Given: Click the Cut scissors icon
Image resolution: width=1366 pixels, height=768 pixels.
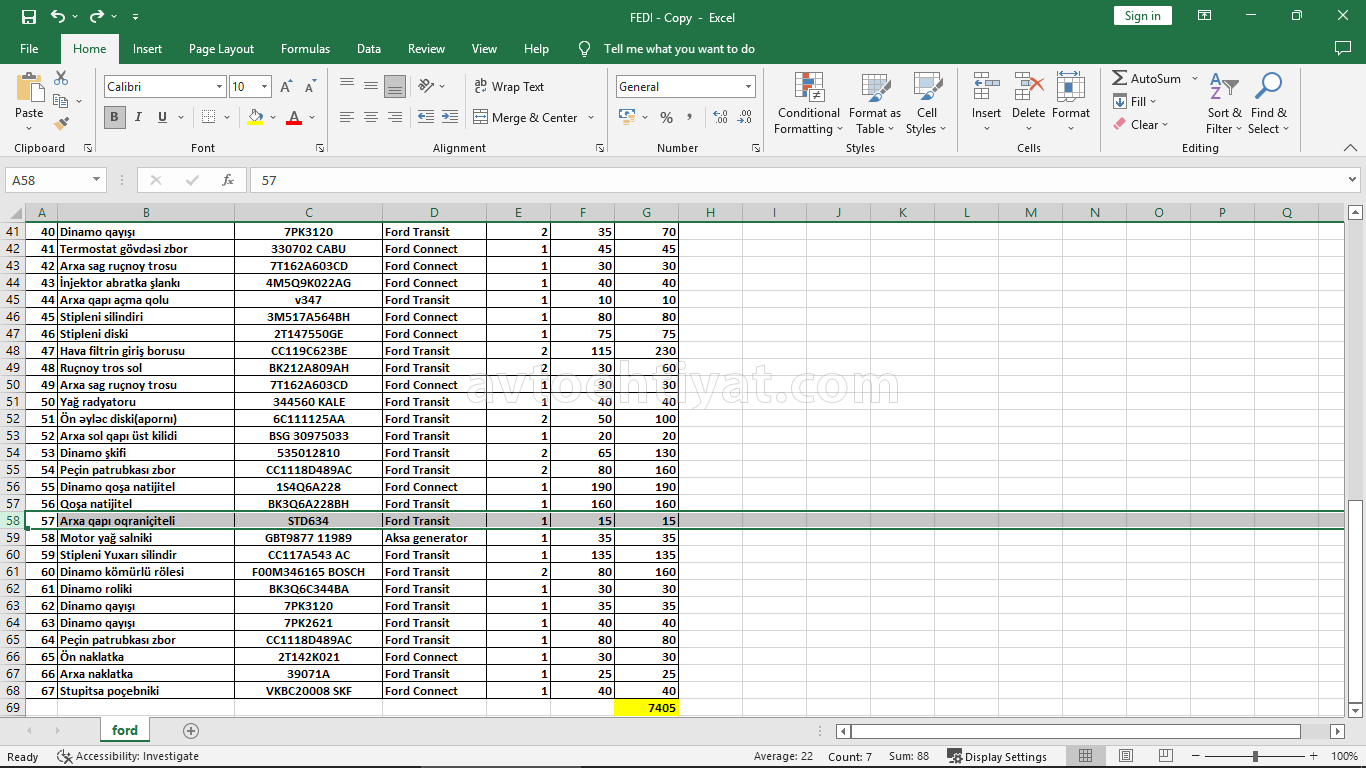Looking at the screenshot, I should click(x=61, y=78).
